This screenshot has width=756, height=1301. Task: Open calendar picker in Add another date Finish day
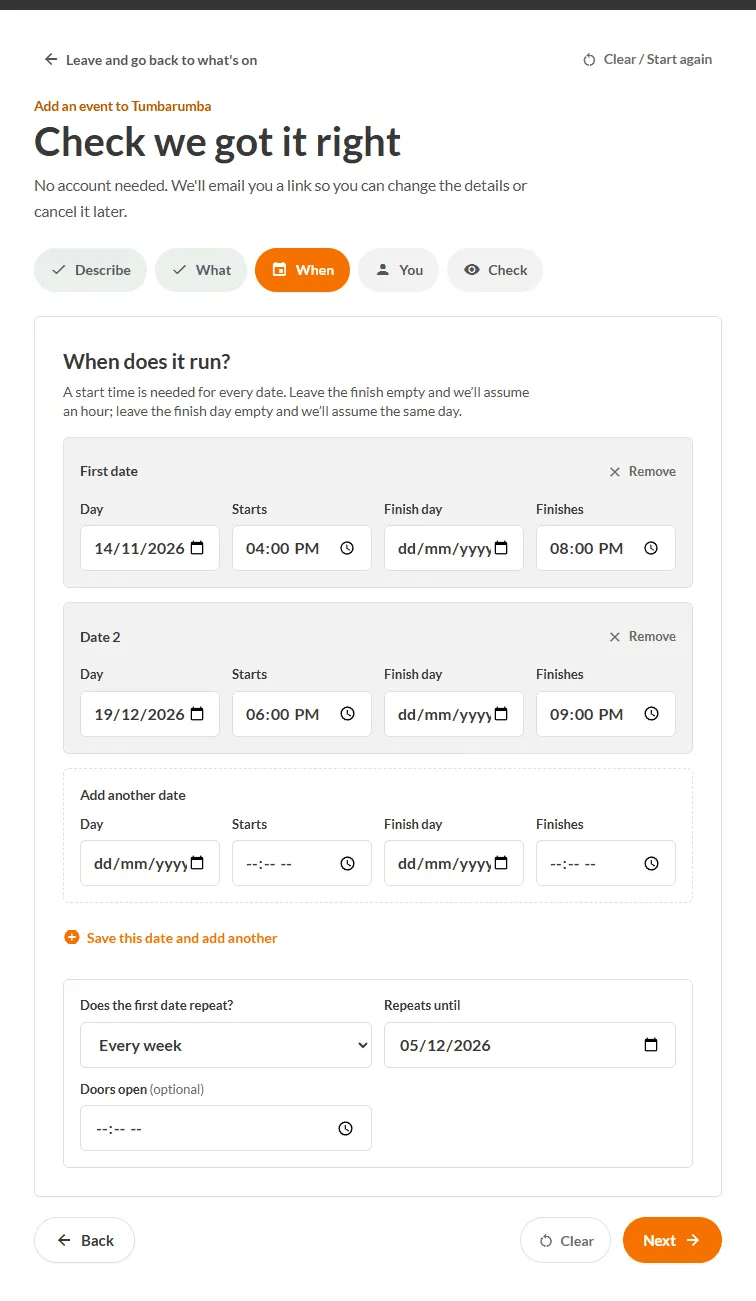pos(501,863)
